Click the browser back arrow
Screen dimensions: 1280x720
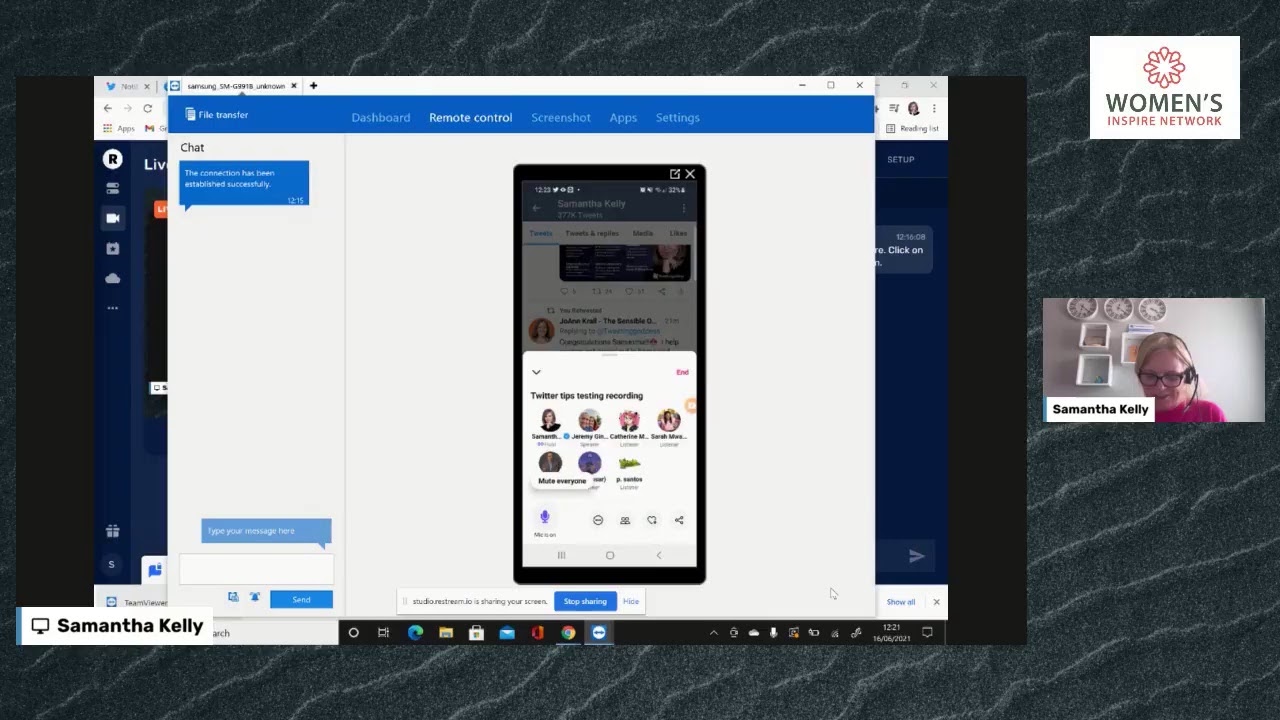(108, 108)
